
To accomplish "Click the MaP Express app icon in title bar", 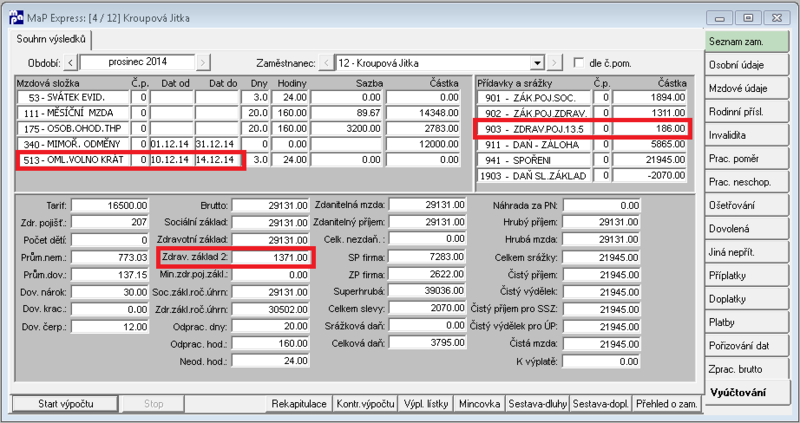I will (x=16, y=18).
